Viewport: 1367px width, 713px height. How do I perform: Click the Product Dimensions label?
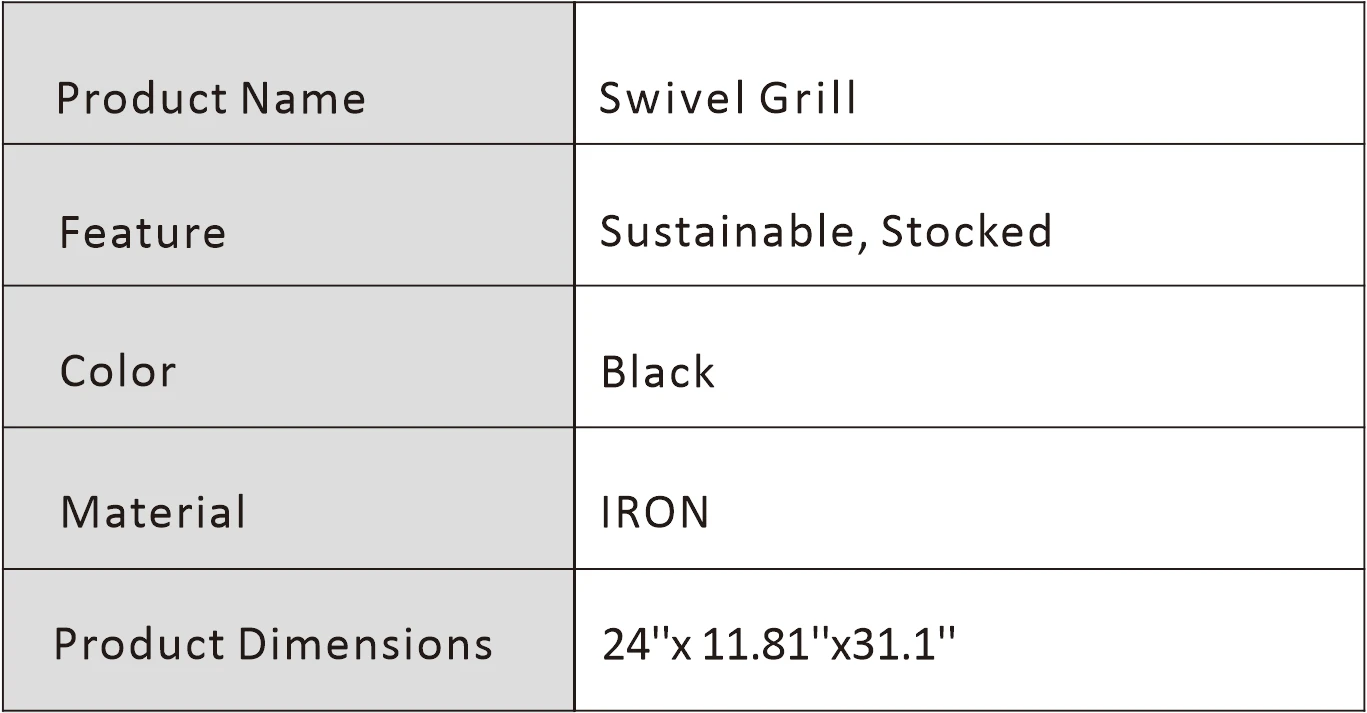(273, 644)
